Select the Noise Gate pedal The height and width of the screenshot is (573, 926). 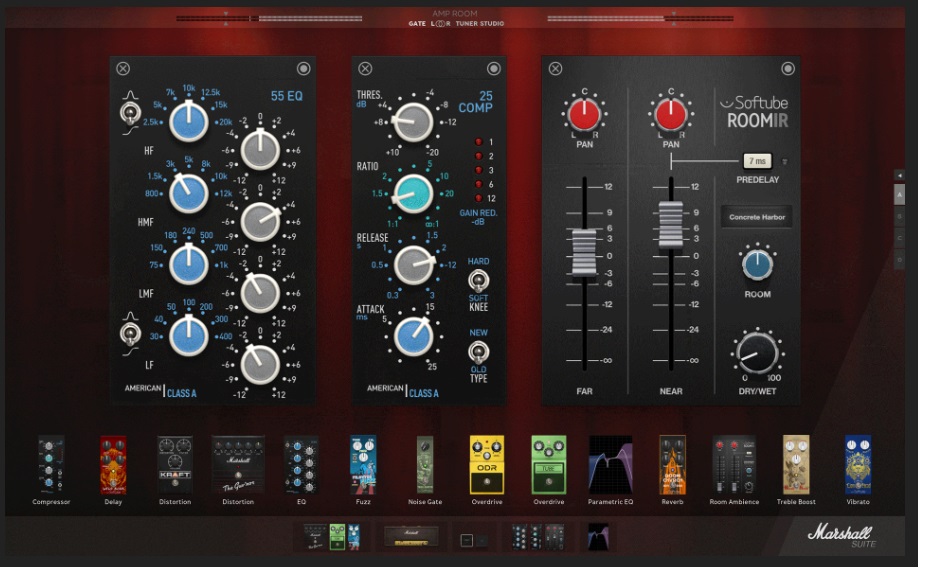[425, 465]
